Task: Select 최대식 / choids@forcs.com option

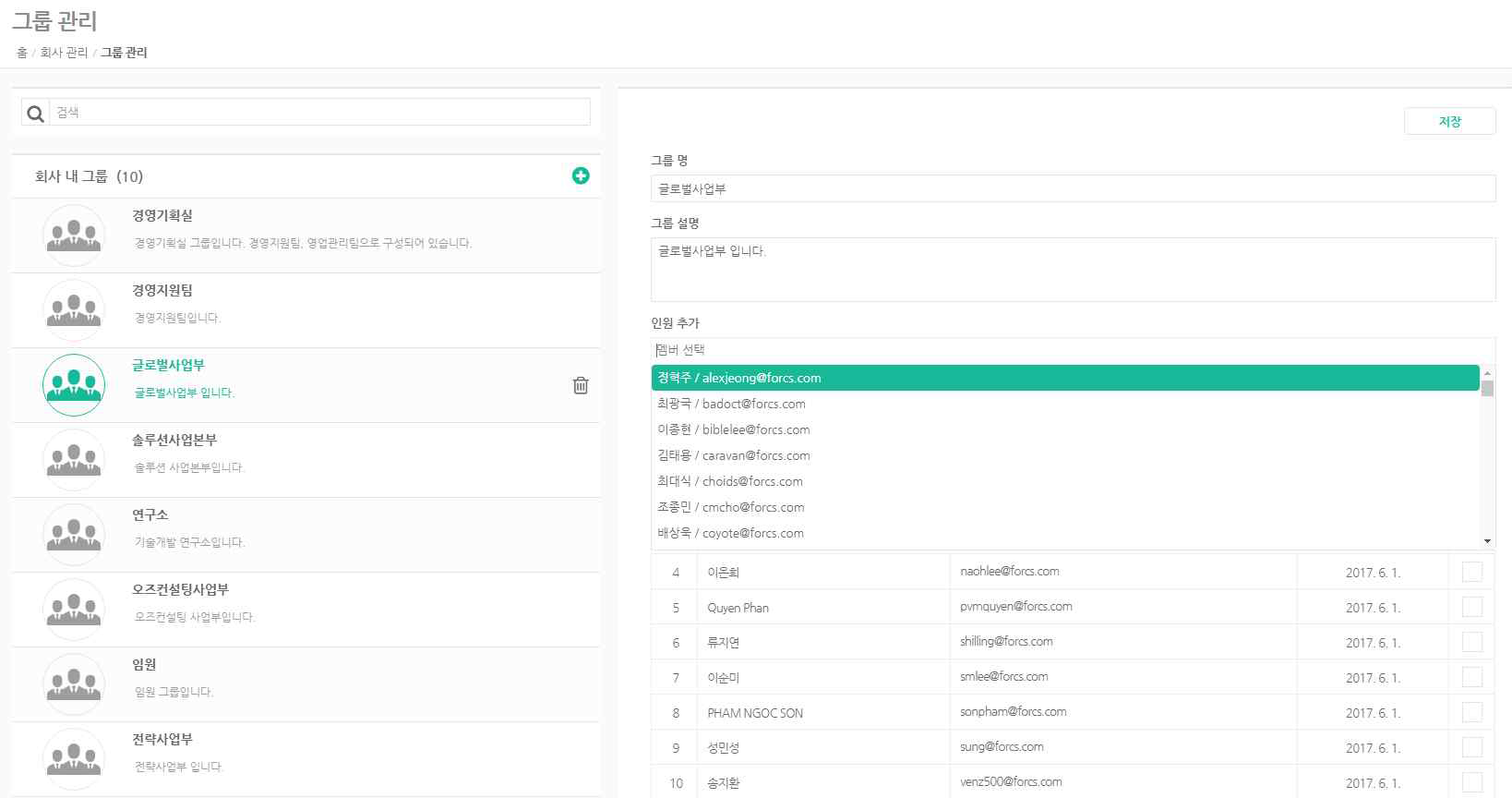Action: (1065, 481)
